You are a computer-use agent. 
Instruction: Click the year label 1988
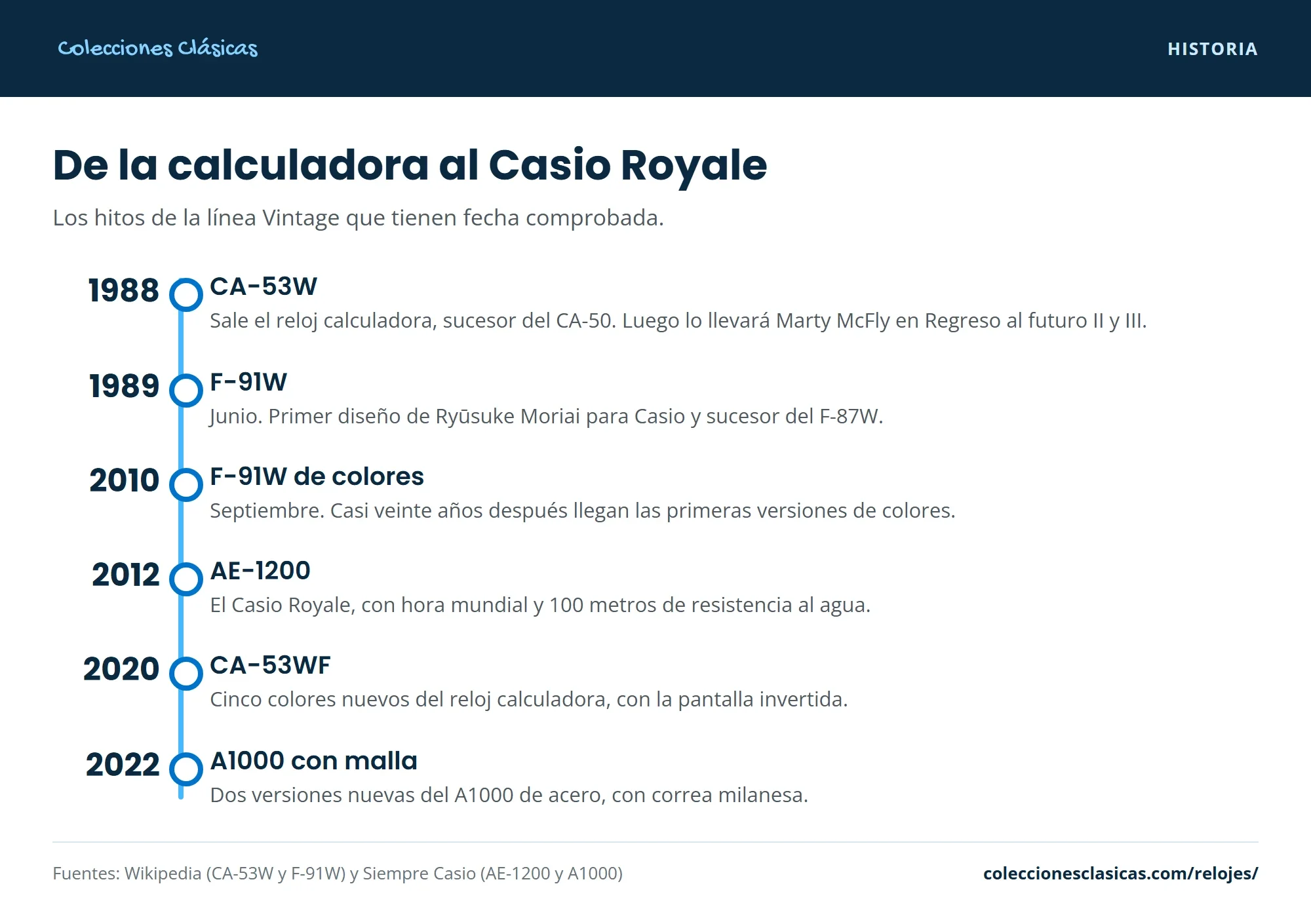click(x=124, y=290)
